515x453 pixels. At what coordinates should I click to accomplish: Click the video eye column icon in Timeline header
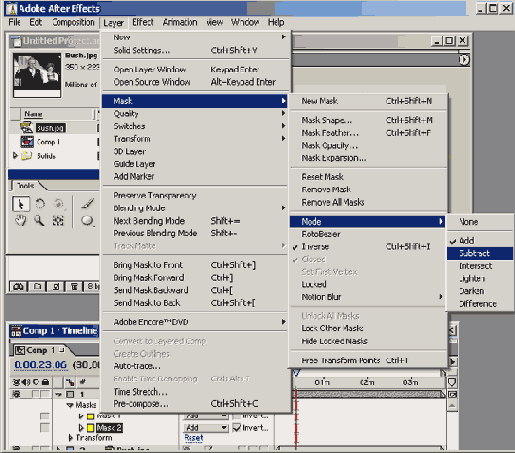pyautogui.click(x=16, y=382)
